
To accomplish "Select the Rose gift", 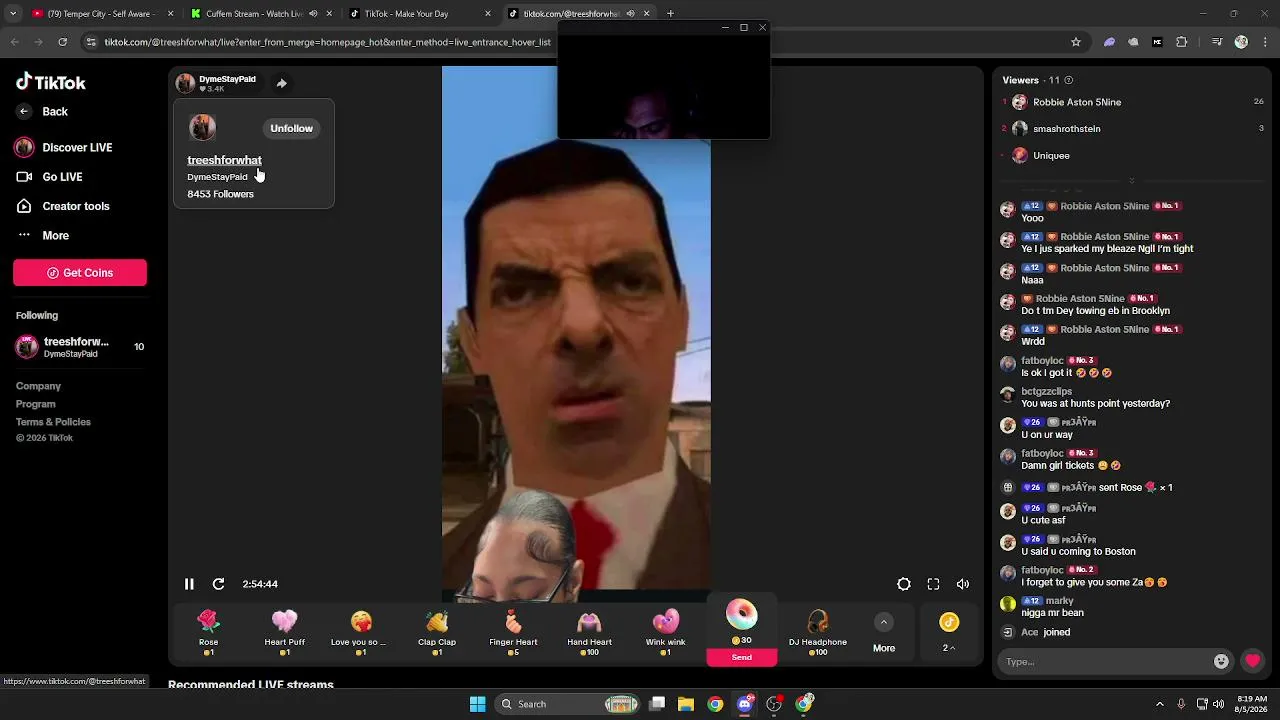I will point(208,633).
